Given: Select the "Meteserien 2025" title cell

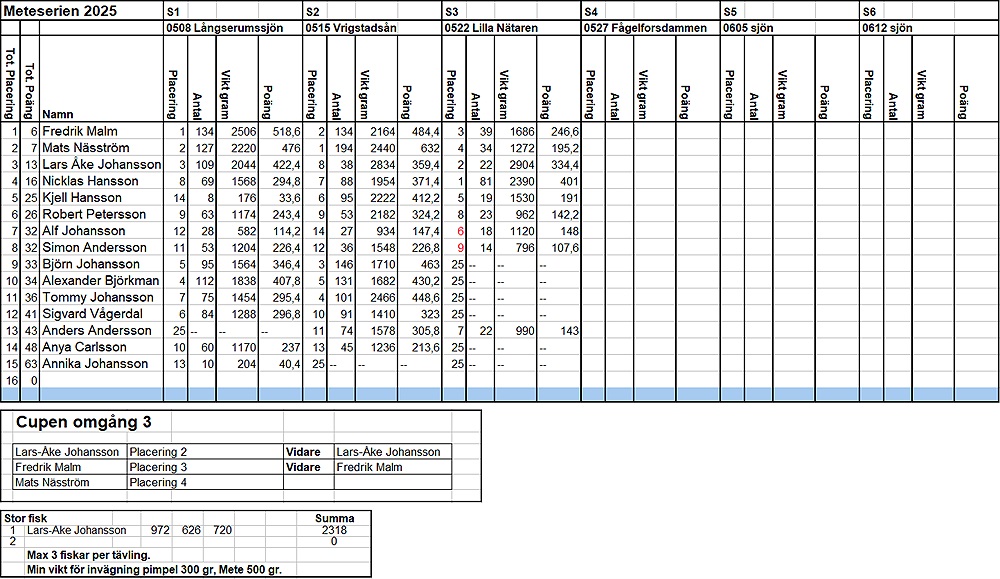Looking at the screenshot, I should (x=60, y=11).
